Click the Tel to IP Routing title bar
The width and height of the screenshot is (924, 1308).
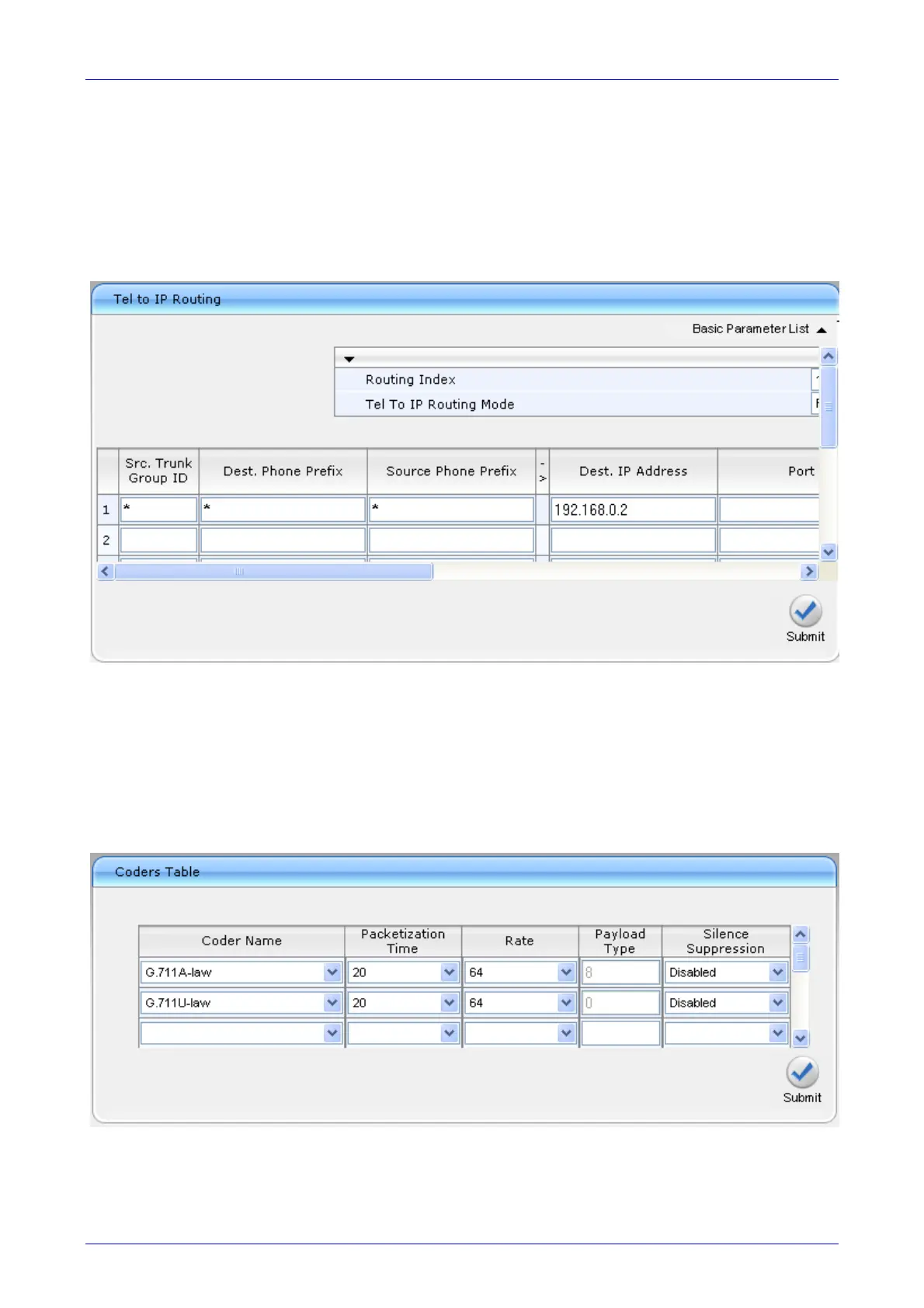[x=464, y=299]
